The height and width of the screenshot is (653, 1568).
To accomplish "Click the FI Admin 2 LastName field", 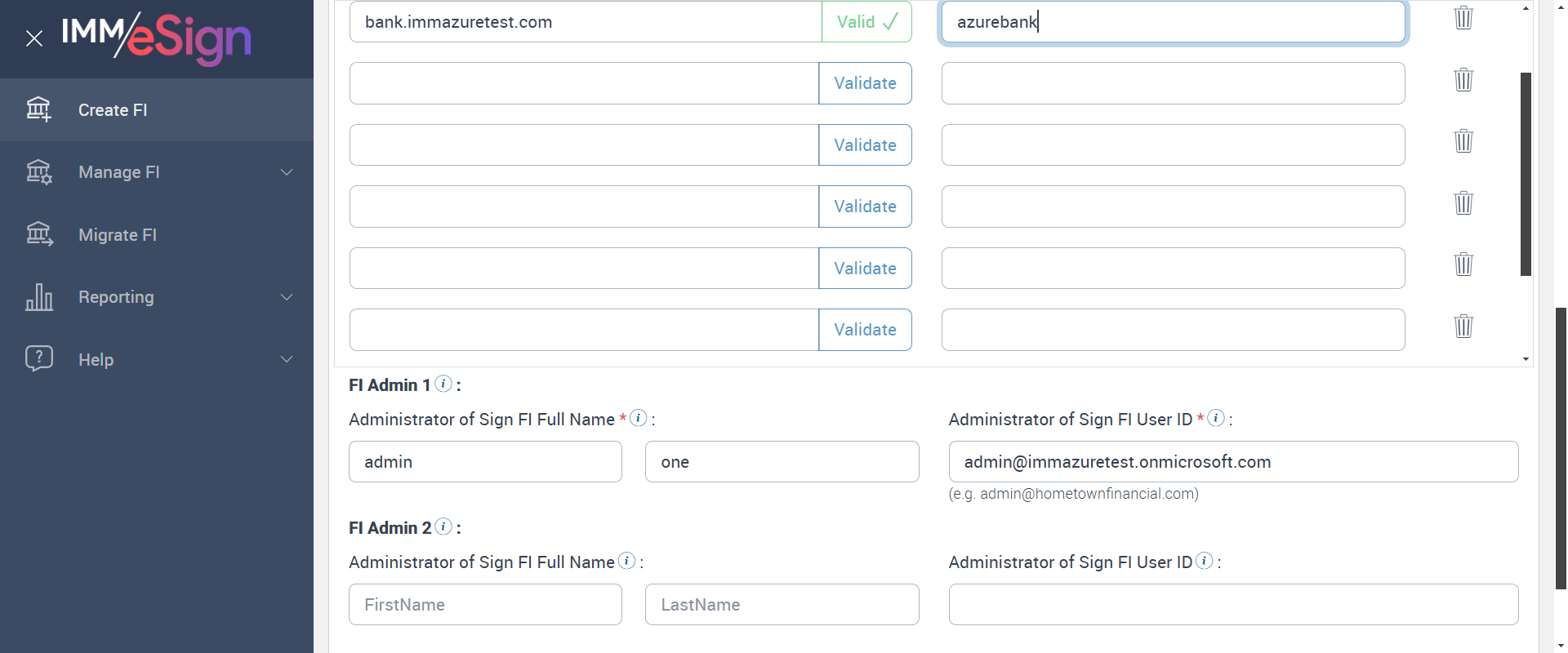I will point(782,605).
